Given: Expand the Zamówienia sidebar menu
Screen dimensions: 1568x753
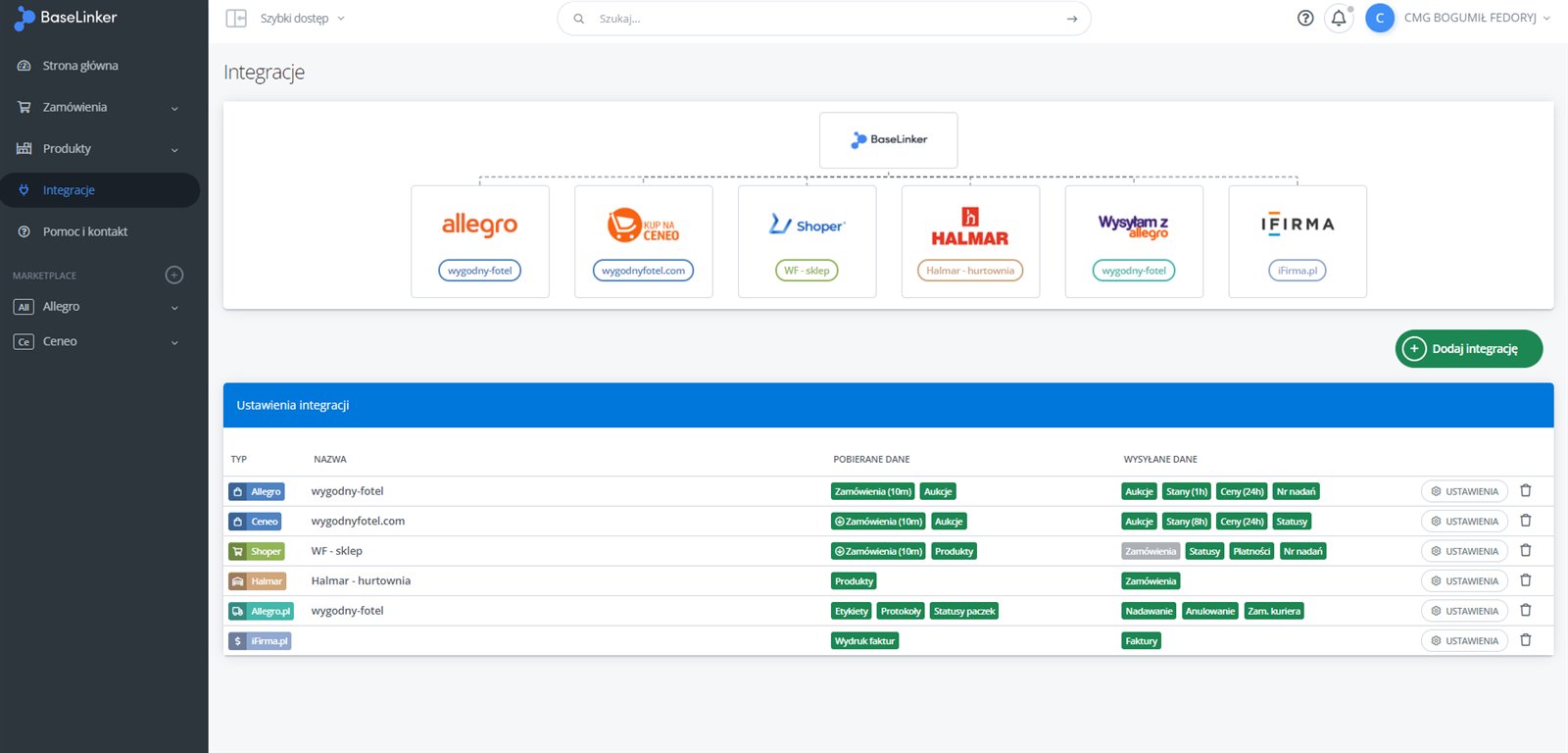Looking at the screenshot, I should tap(98, 108).
